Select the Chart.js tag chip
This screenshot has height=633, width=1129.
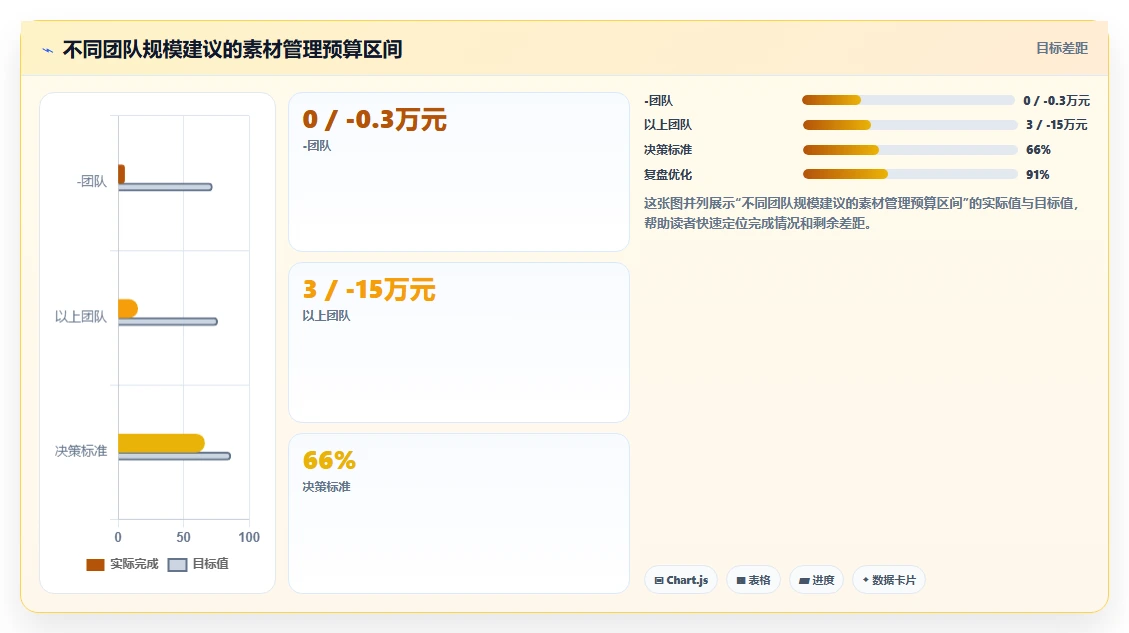pos(680,580)
